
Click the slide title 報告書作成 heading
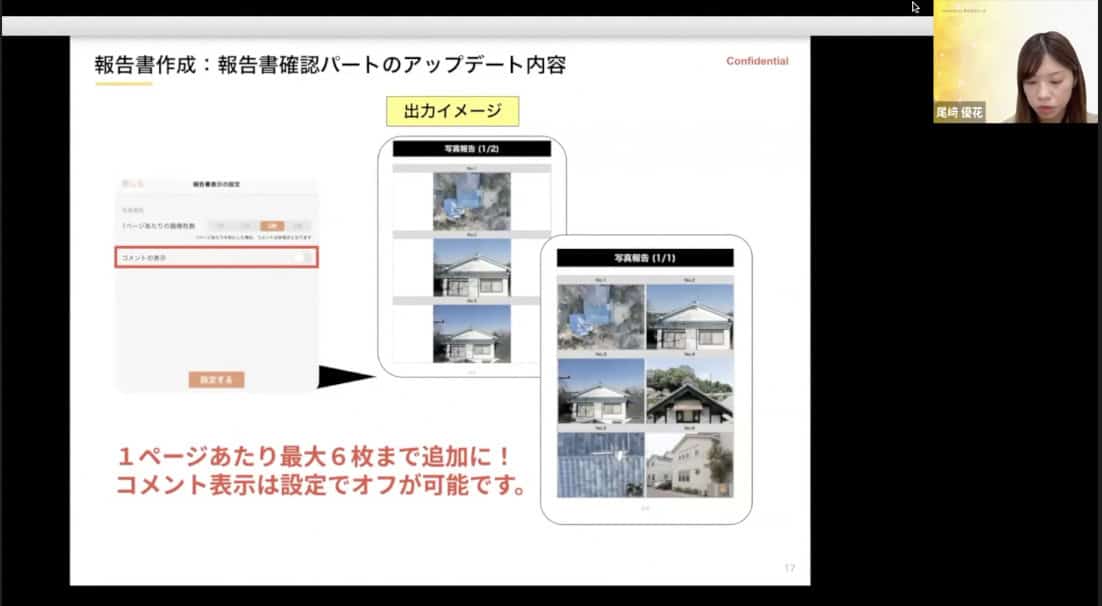click(x=330, y=66)
